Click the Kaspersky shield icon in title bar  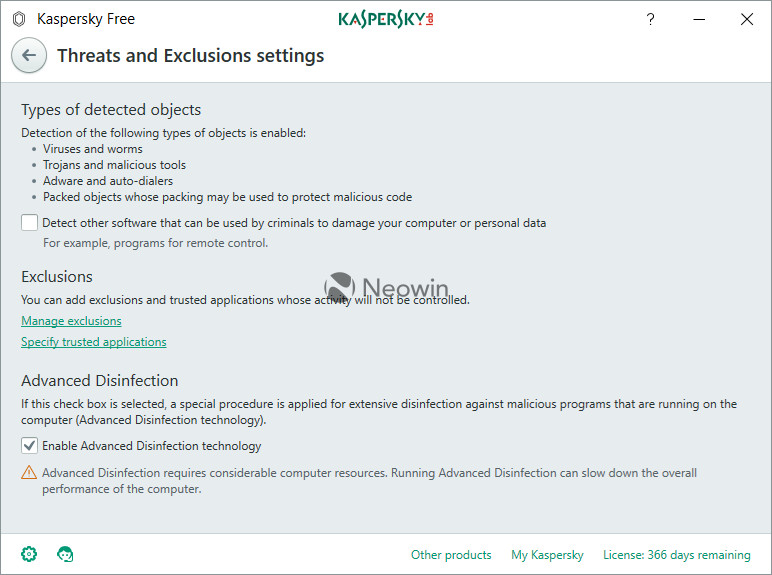click(19, 19)
